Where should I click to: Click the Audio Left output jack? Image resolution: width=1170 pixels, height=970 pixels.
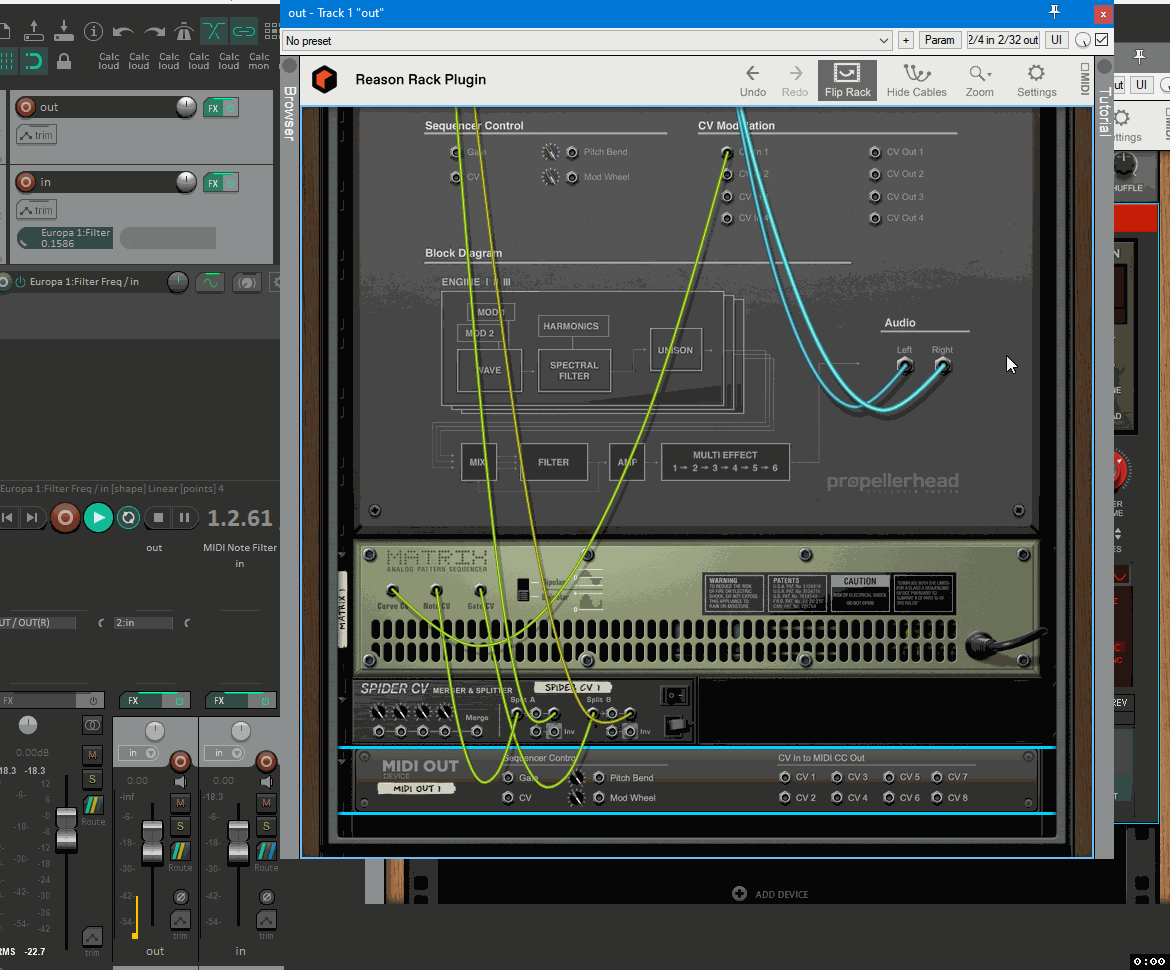click(x=904, y=366)
